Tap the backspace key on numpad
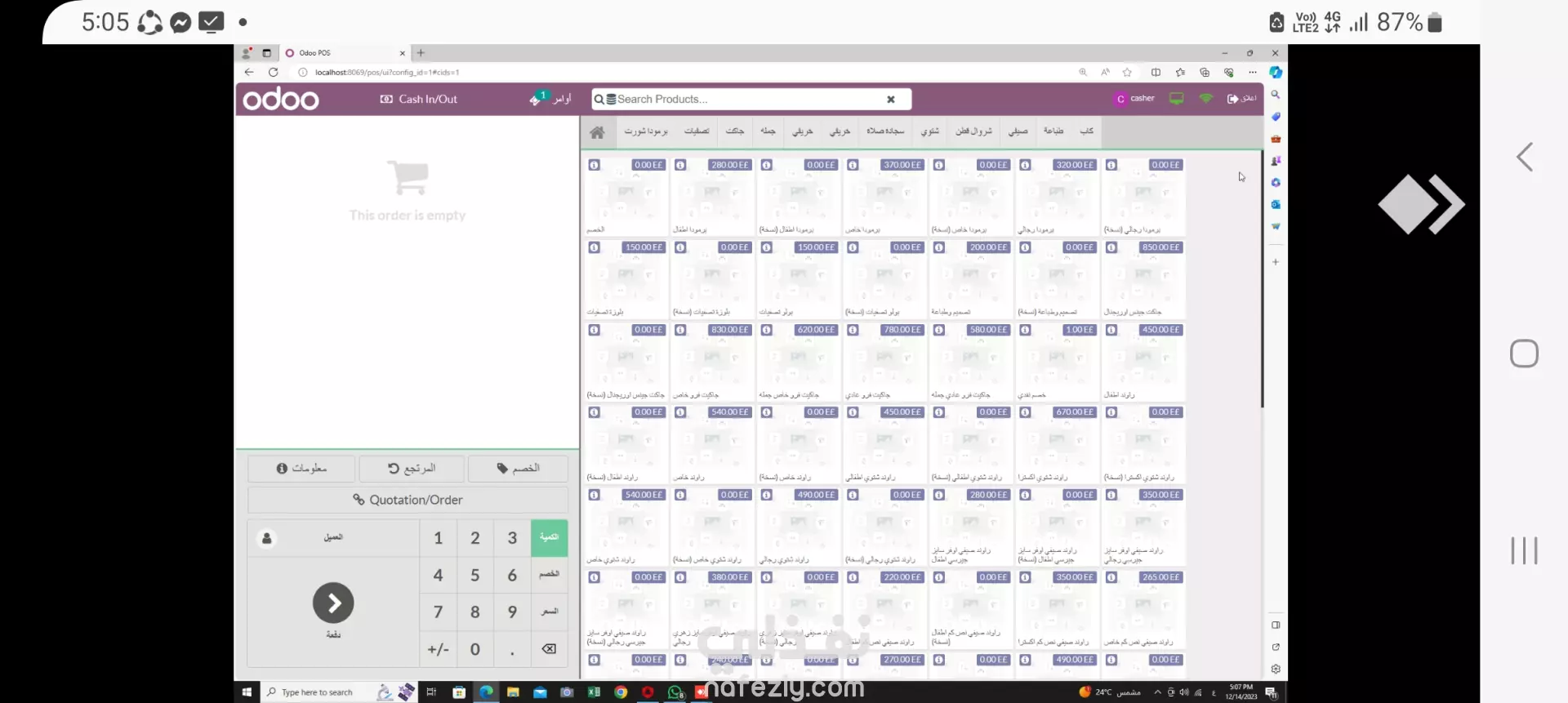 pyautogui.click(x=549, y=649)
